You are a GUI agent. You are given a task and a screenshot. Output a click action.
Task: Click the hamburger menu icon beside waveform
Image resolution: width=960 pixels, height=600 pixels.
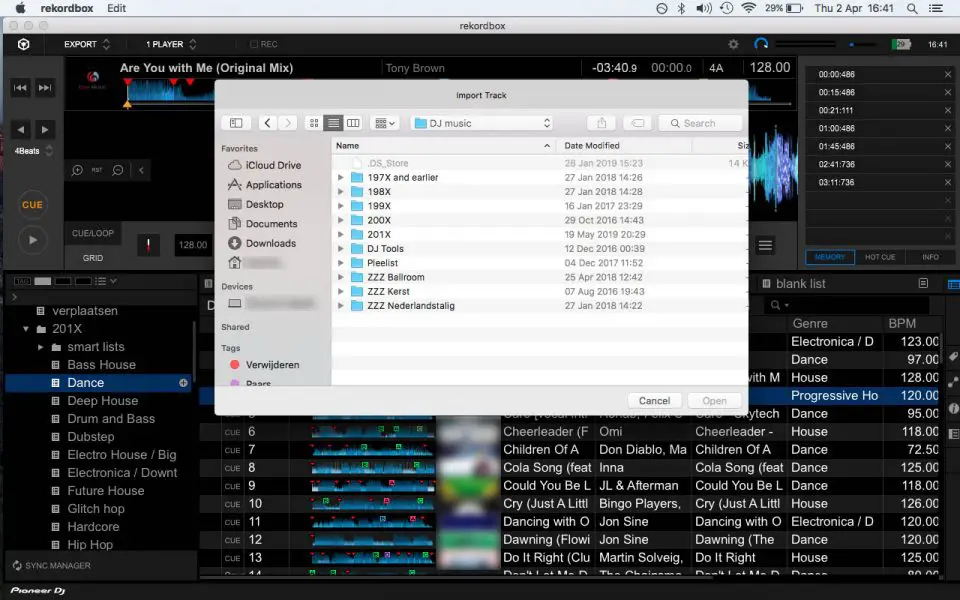click(765, 246)
